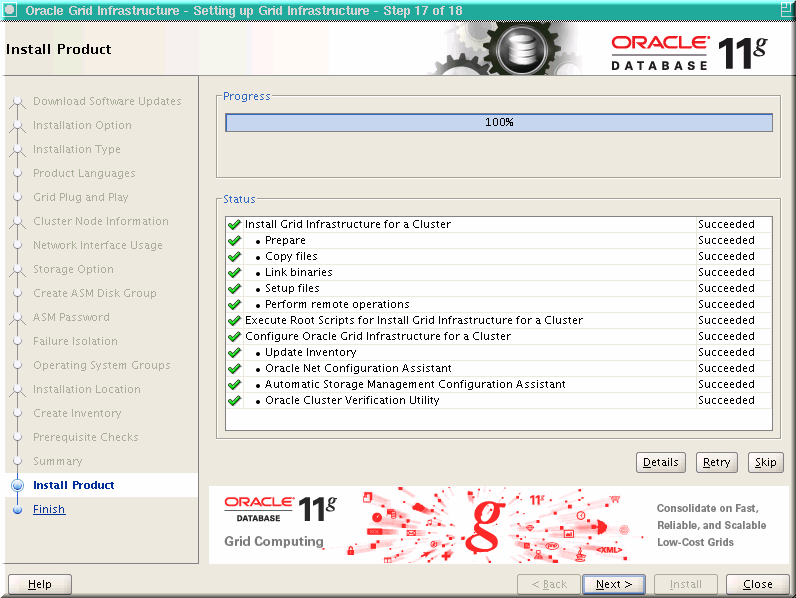Click Succeeded status for Oracle Cluster Verification Utility
Screen dimensions: 796x598
coord(726,400)
